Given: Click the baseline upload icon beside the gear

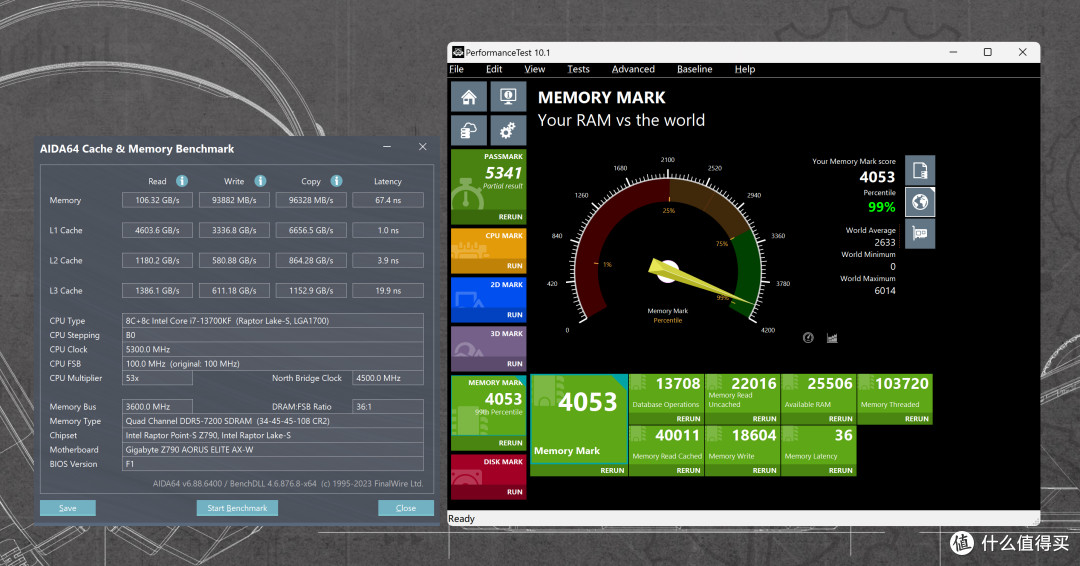Looking at the screenshot, I should click(469, 130).
